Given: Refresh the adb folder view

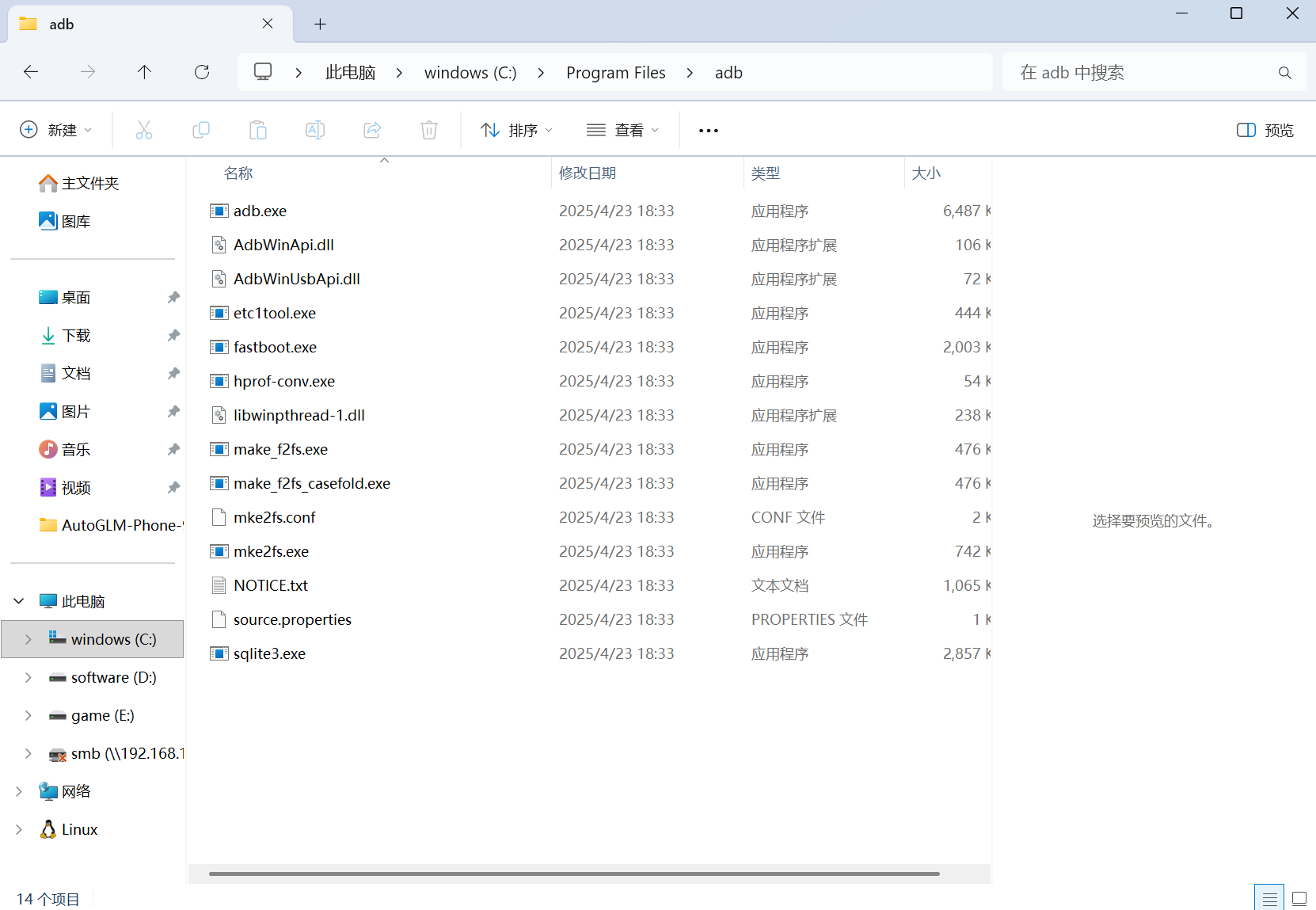Looking at the screenshot, I should pos(202,72).
